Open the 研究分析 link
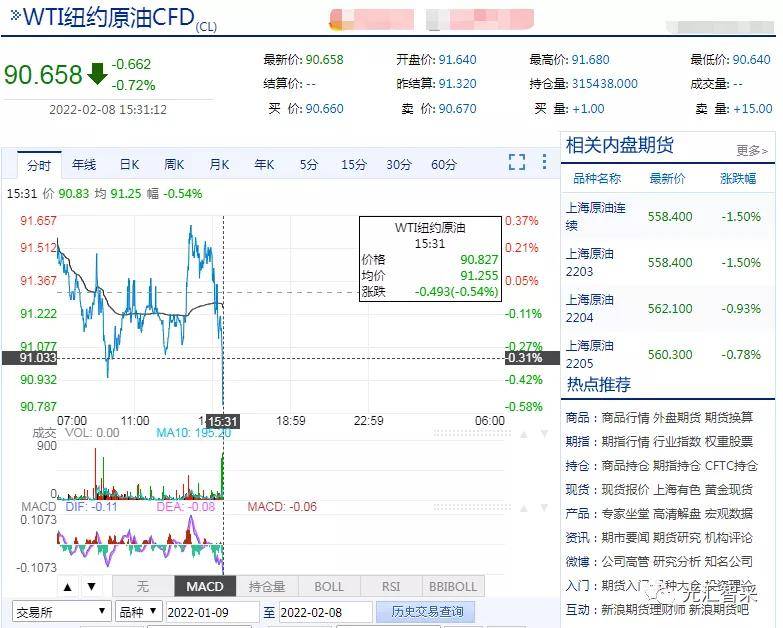Image resolution: width=783 pixels, height=628 pixels. click(677, 562)
